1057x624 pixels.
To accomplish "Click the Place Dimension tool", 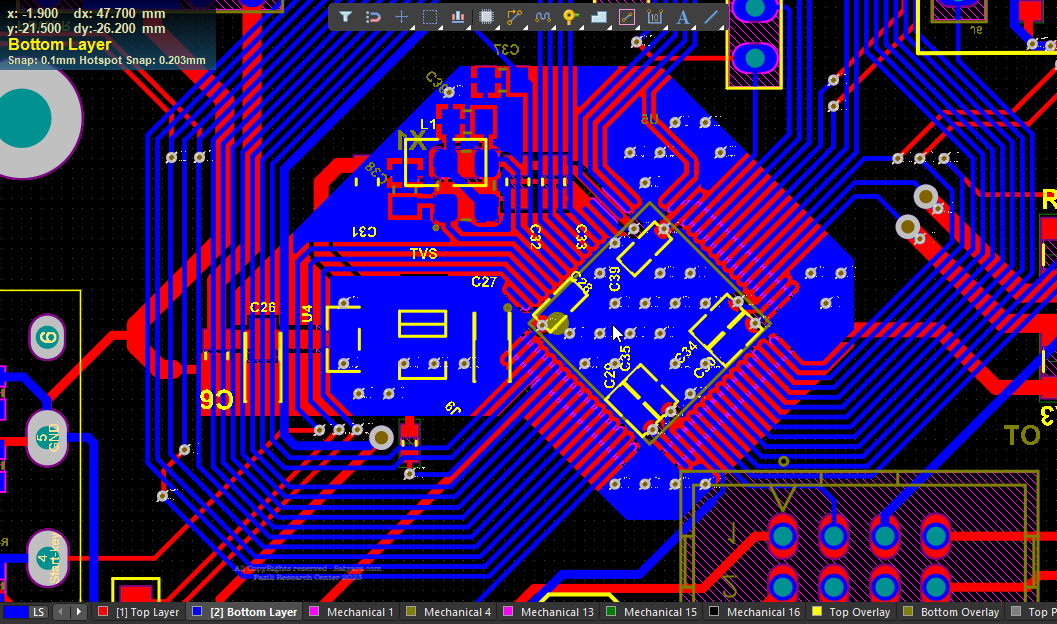I will click(656, 17).
